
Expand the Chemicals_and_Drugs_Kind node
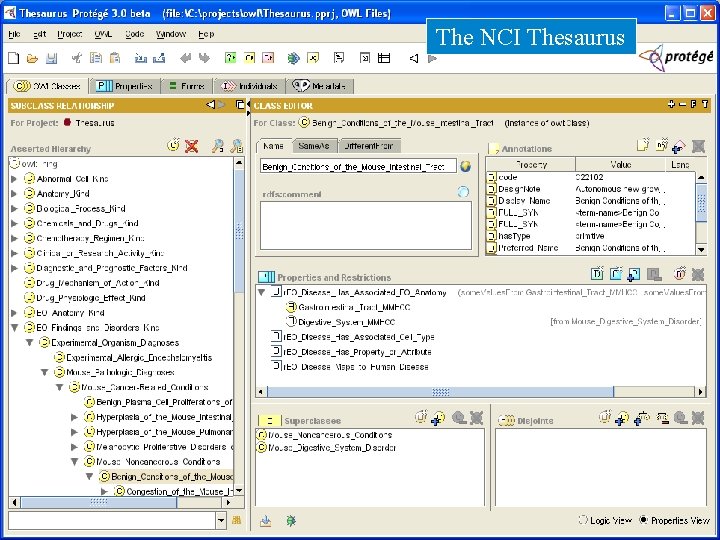pyautogui.click(x=14, y=224)
